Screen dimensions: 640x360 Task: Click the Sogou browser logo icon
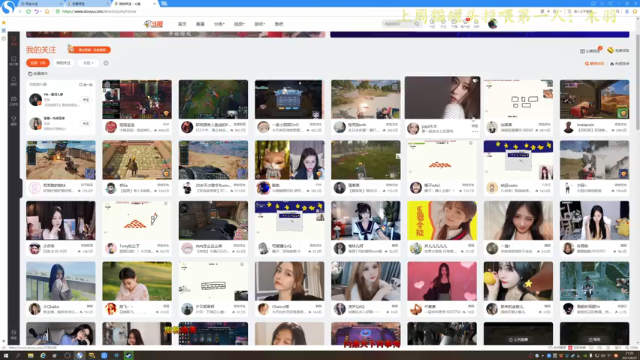(x=8, y=6)
